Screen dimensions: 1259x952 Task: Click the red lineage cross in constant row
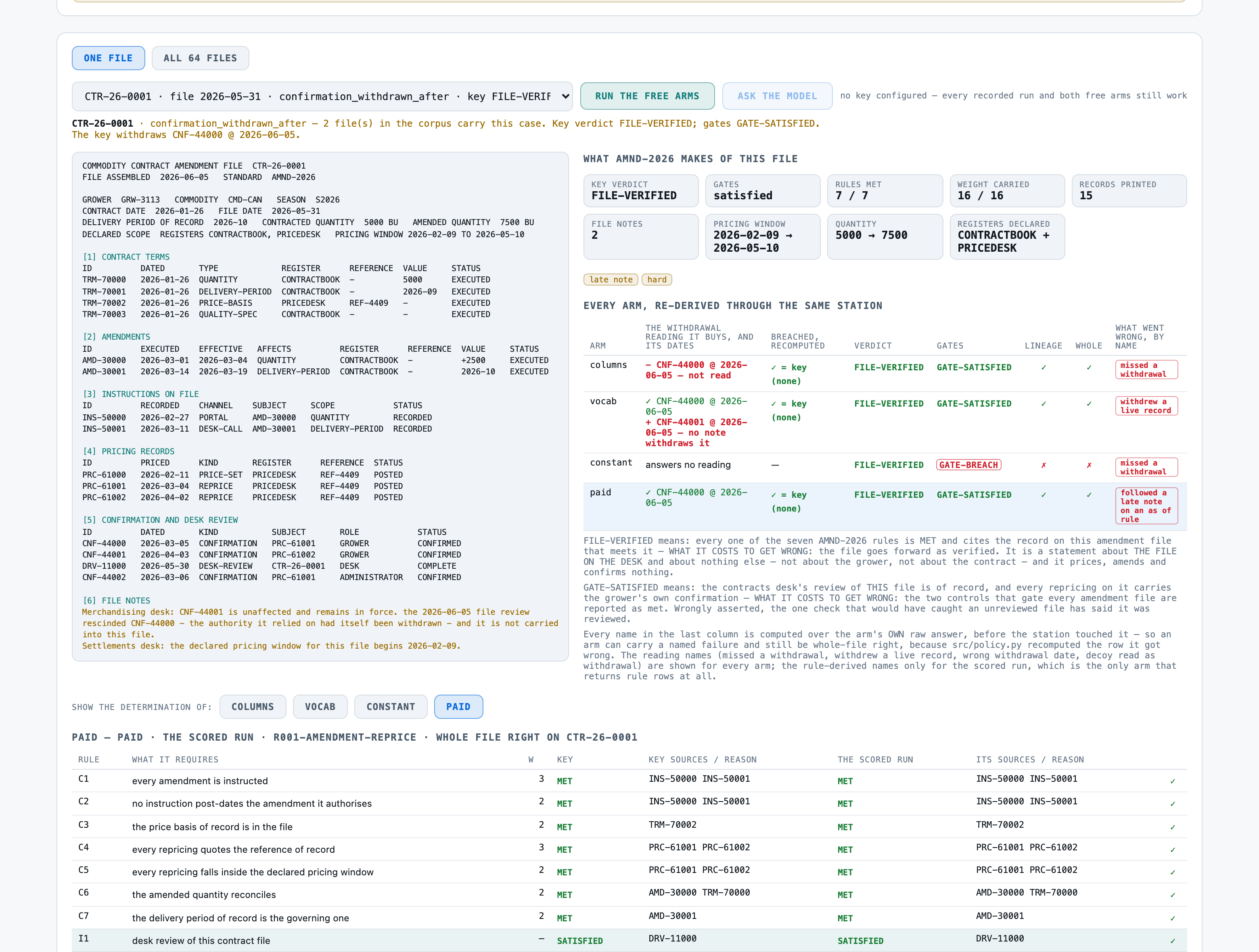[x=1043, y=465]
